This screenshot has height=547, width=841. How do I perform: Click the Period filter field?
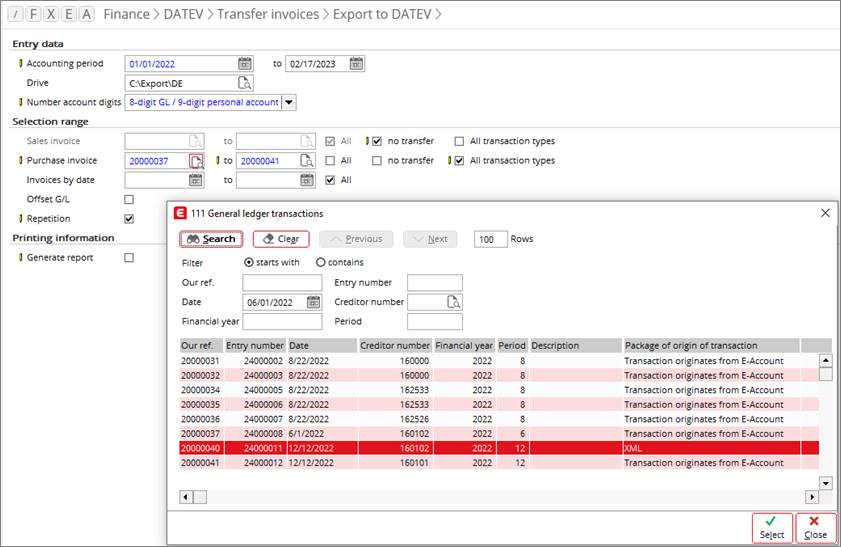pos(434,321)
